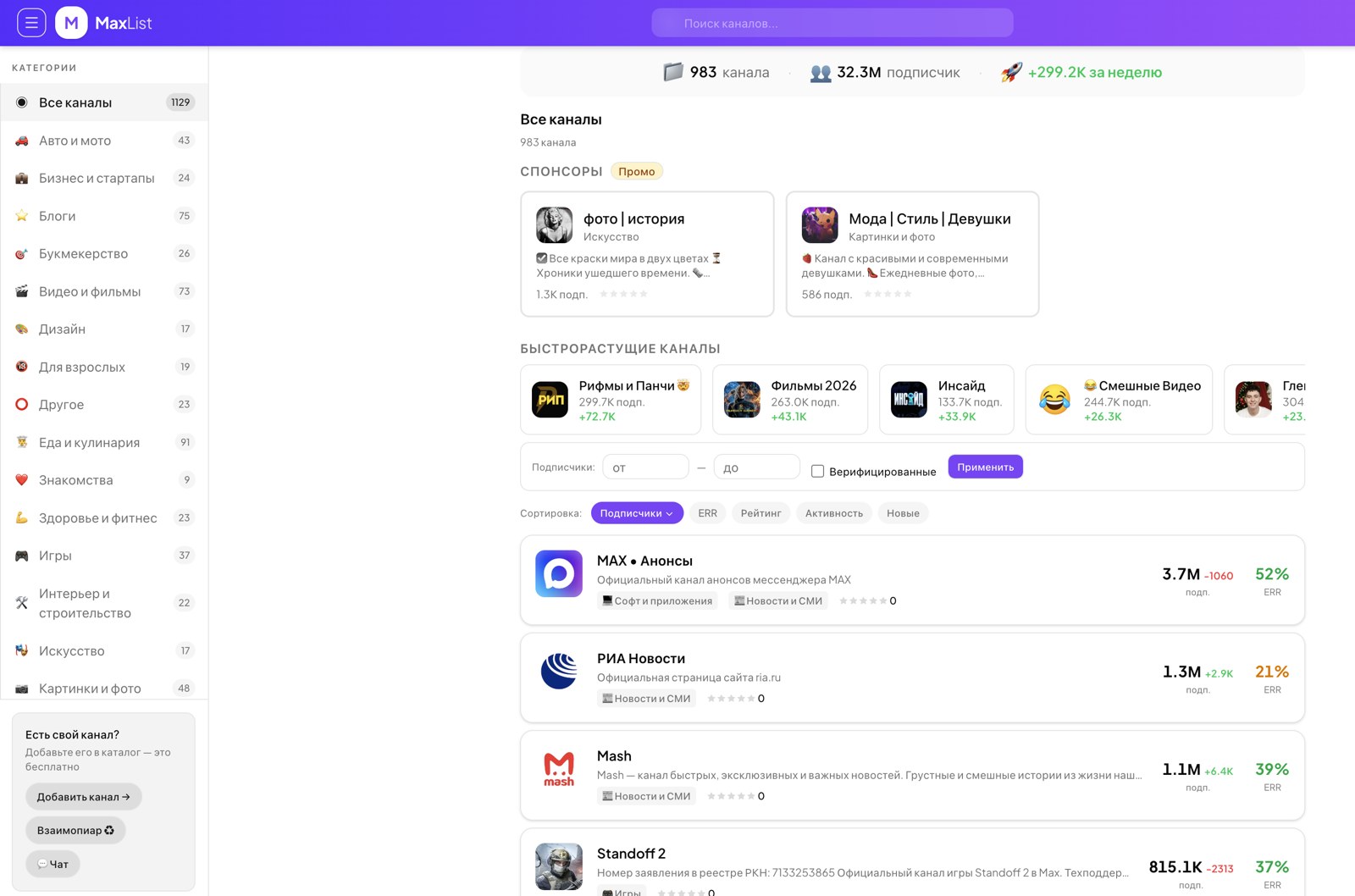Screen dimensions: 1355x896
Task: Click the Софт и приложения tag
Action: [656, 600]
